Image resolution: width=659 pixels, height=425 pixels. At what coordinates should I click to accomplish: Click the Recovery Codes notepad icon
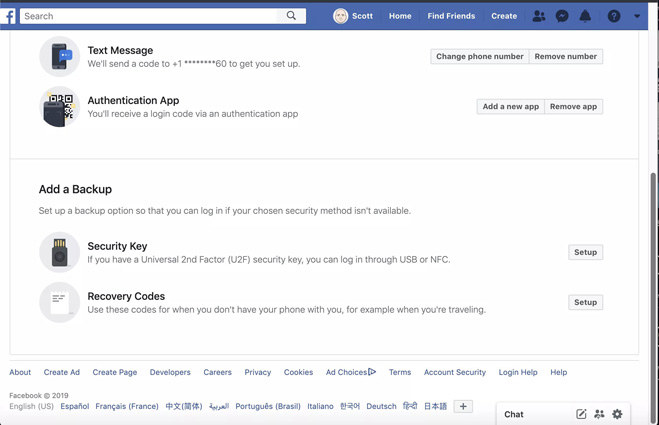click(60, 302)
